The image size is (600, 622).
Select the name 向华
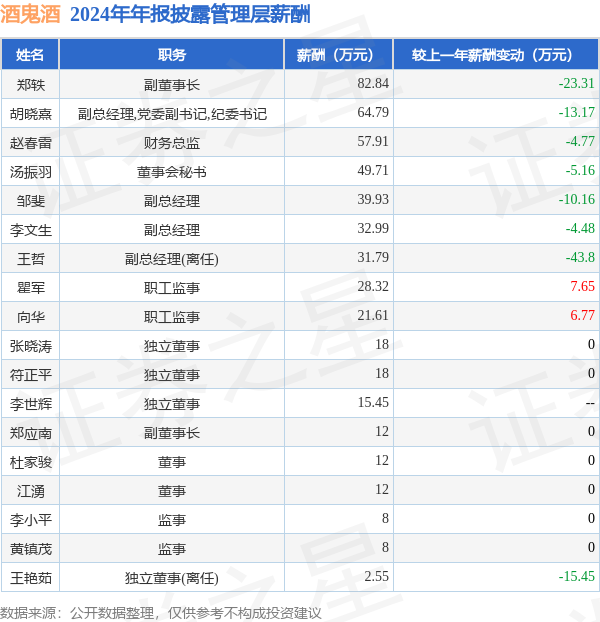tap(31, 317)
